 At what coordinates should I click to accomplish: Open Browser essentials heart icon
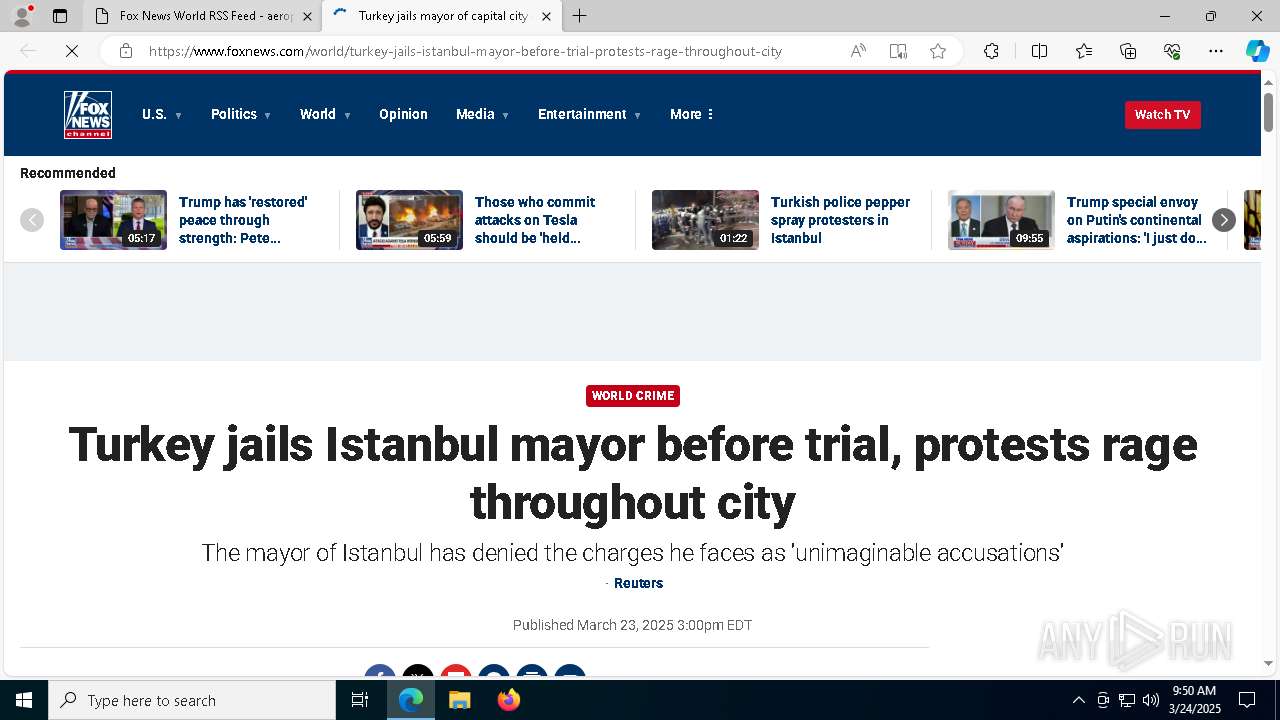coord(1172,51)
